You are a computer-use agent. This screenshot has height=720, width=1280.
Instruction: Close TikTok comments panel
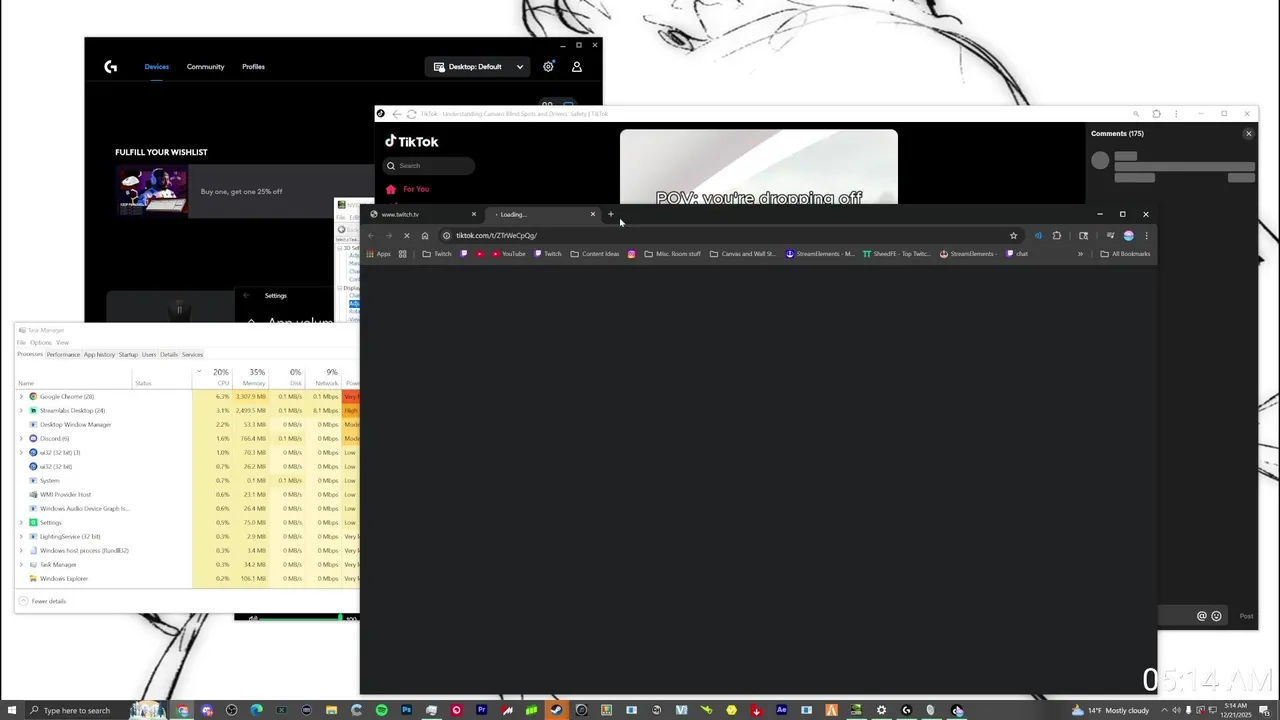point(1248,133)
